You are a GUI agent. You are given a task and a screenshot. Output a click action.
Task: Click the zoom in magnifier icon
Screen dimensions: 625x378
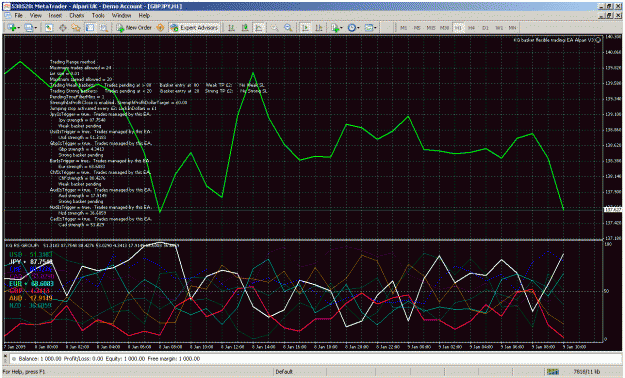click(275, 28)
